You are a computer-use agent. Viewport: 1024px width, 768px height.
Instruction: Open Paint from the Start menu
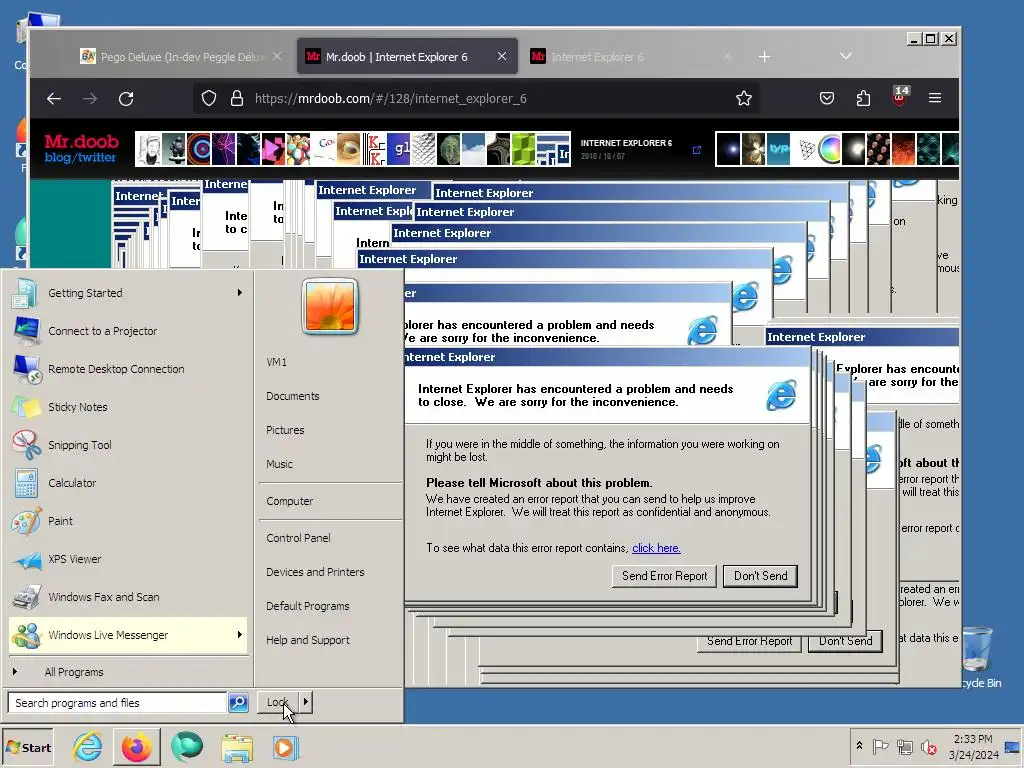pyautogui.click(x=129, y=521)
